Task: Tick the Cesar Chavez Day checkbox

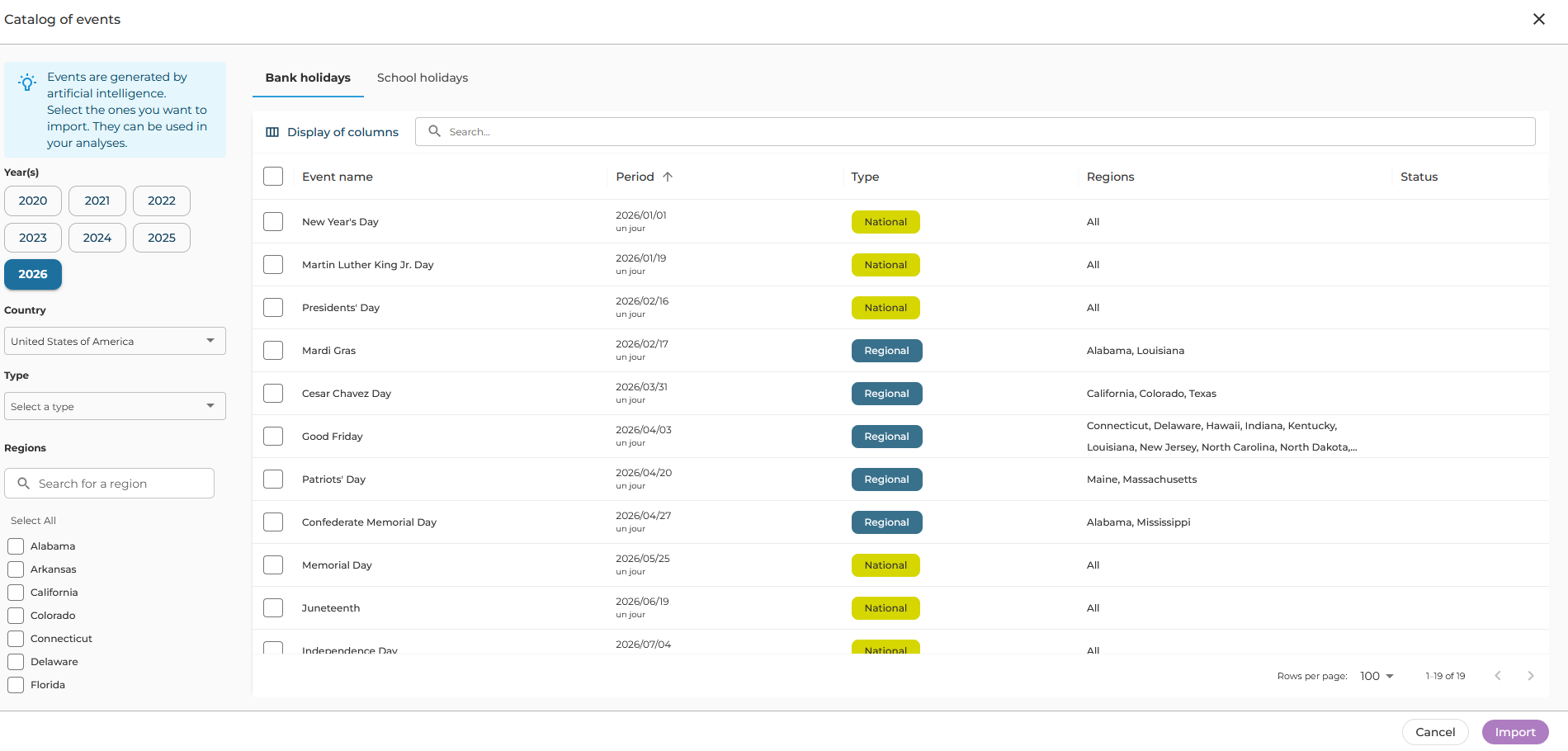Action: [x=273, y=394]
